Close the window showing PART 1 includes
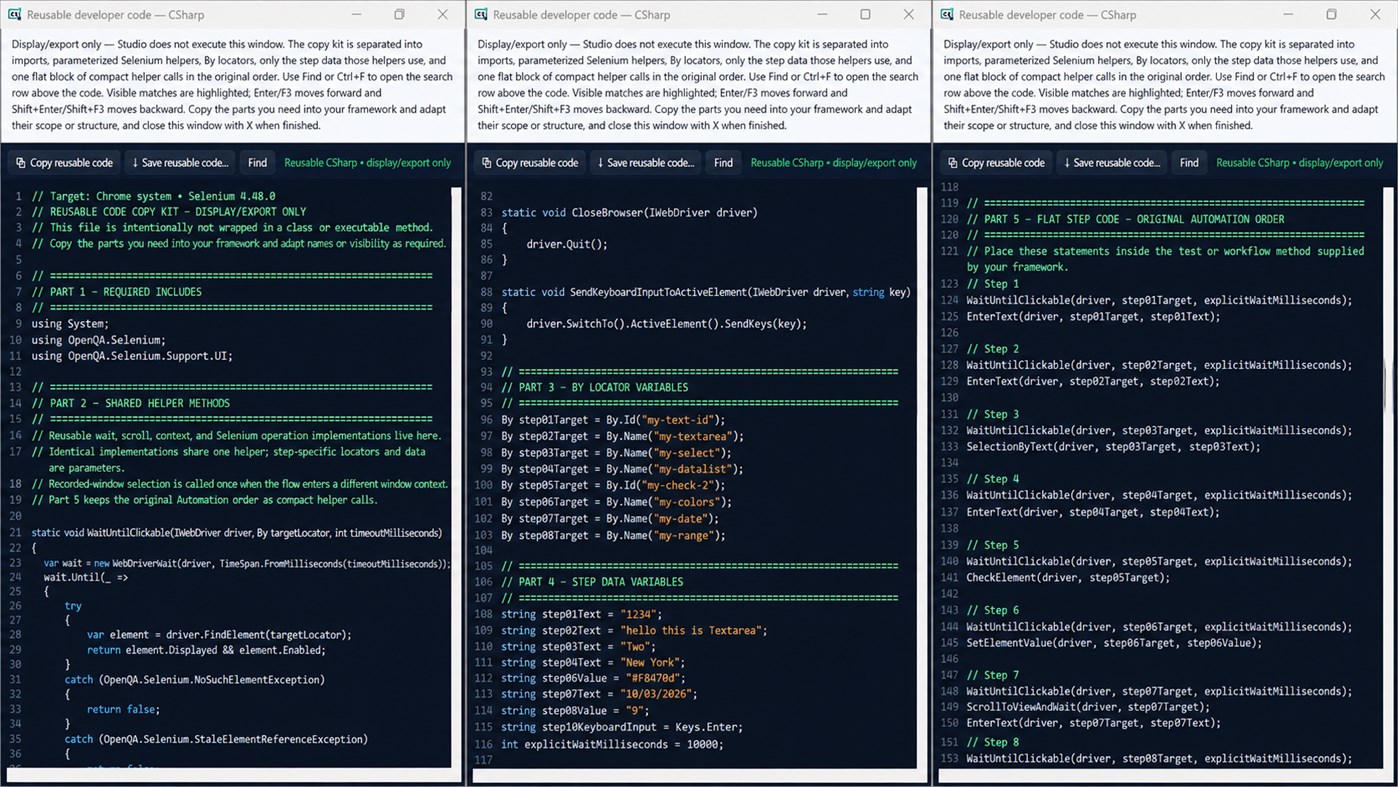The height and width of the screenshot is (787, 1398). 443,15
